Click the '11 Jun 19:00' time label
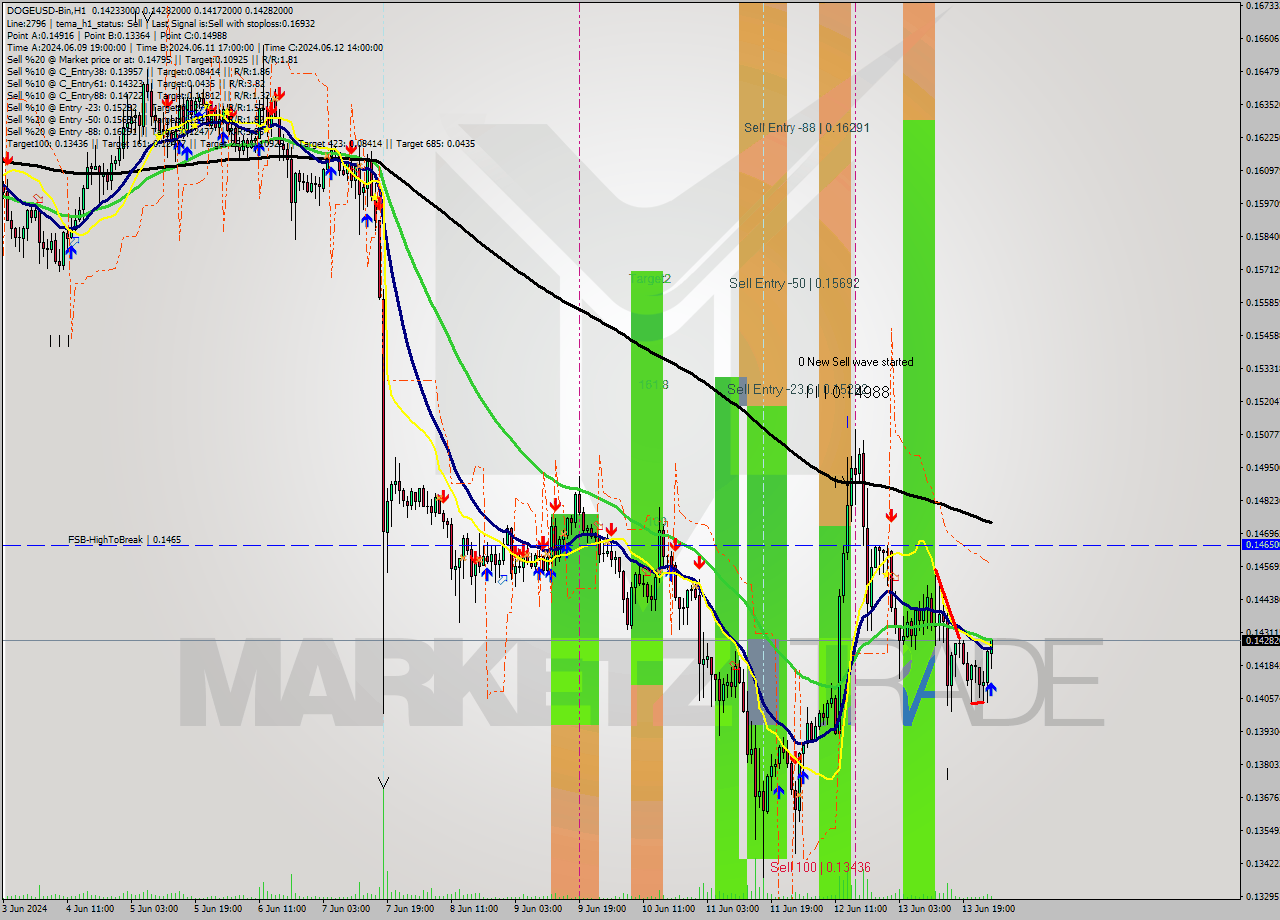This screenshot has width=1280, height=920. click(795, 909)
